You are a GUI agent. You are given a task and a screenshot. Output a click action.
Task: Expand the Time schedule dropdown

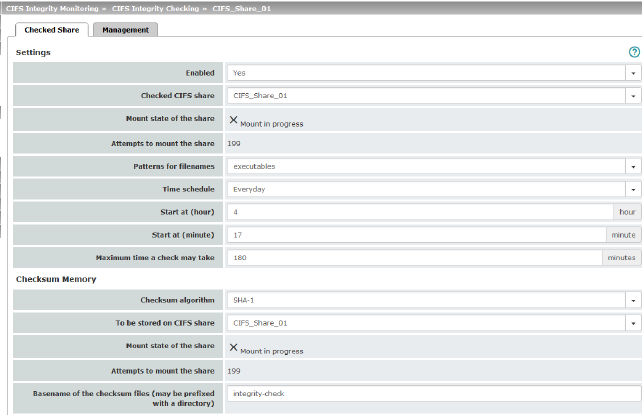point(633,188)
